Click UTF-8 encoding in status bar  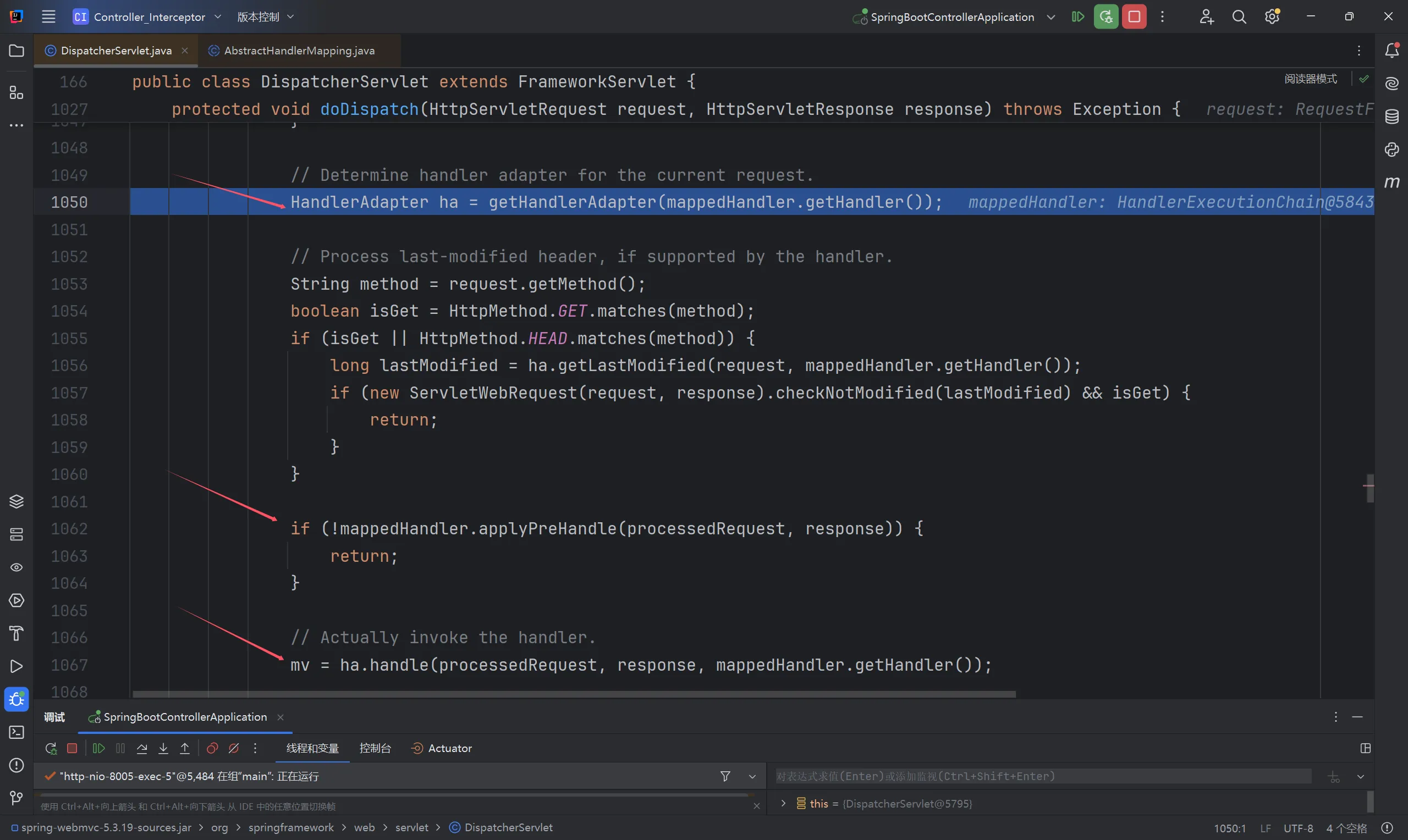(x=1298, y=828)
